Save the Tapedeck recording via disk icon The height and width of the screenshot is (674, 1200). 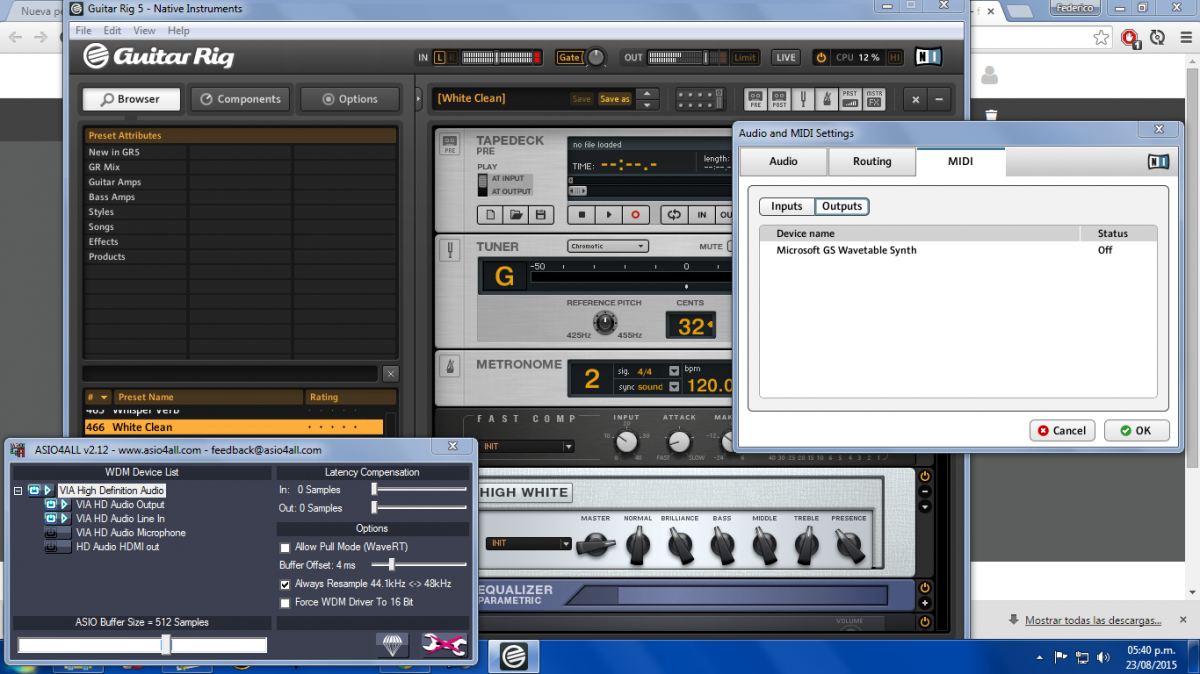click(x=541, y=214)
